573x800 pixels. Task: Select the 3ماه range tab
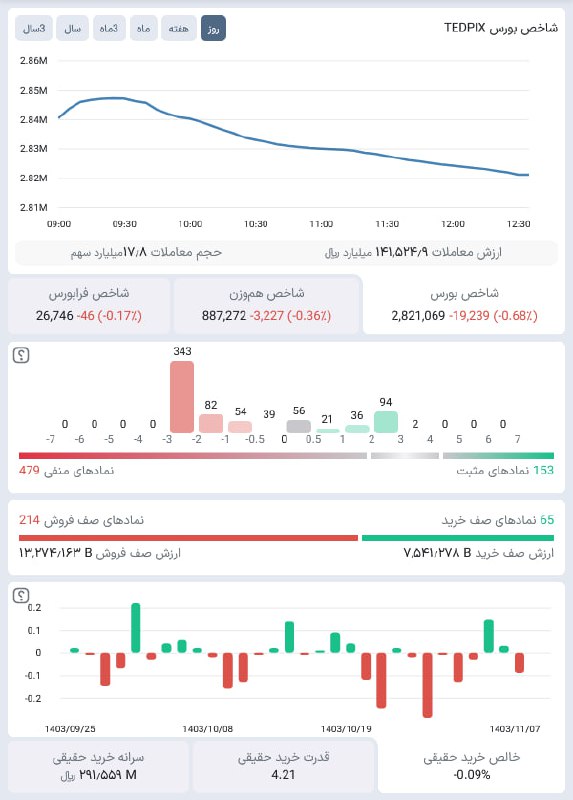109,28
